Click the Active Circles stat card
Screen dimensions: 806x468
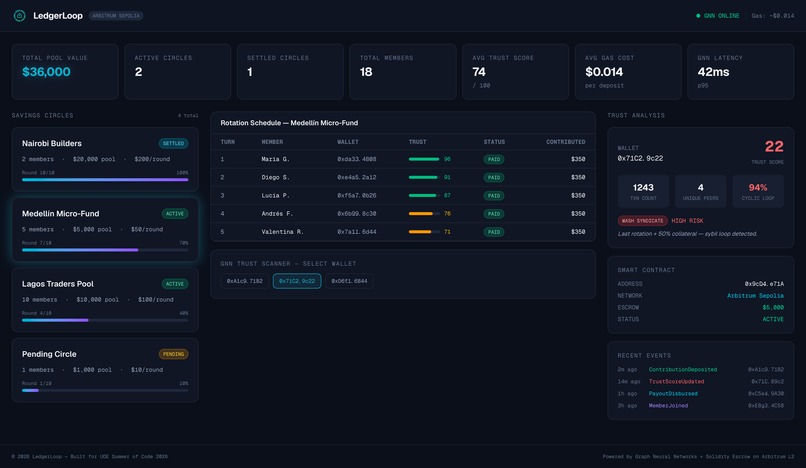click(x=177, y=71)
